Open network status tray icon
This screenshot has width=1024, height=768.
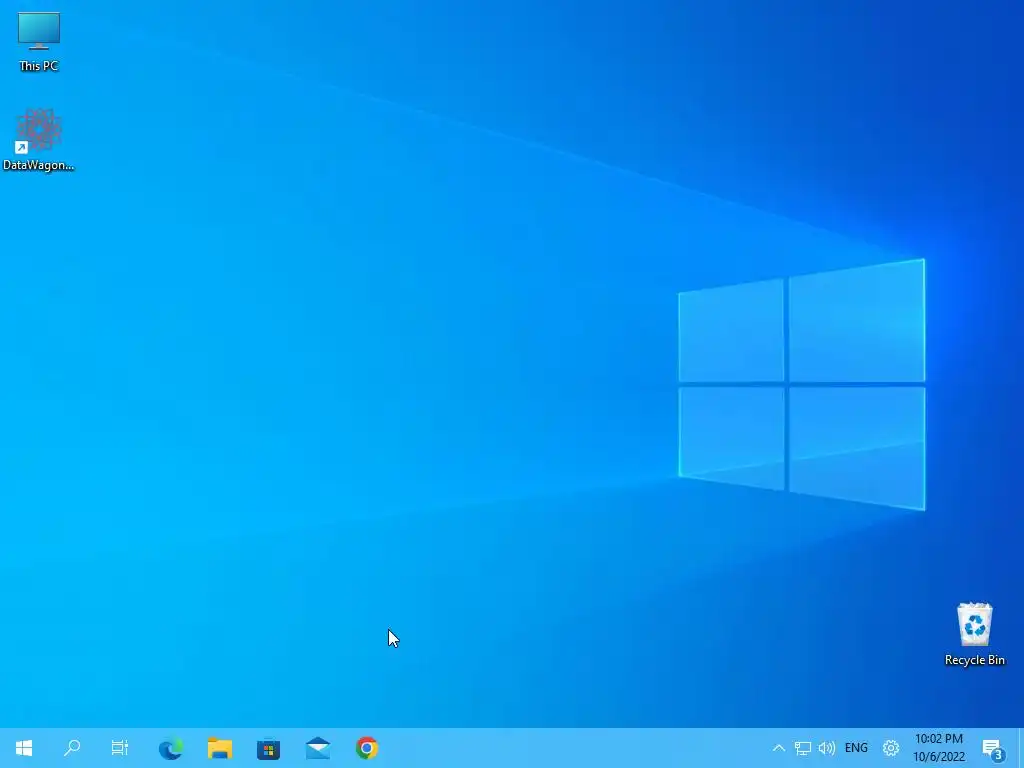(x=803, y=748)
